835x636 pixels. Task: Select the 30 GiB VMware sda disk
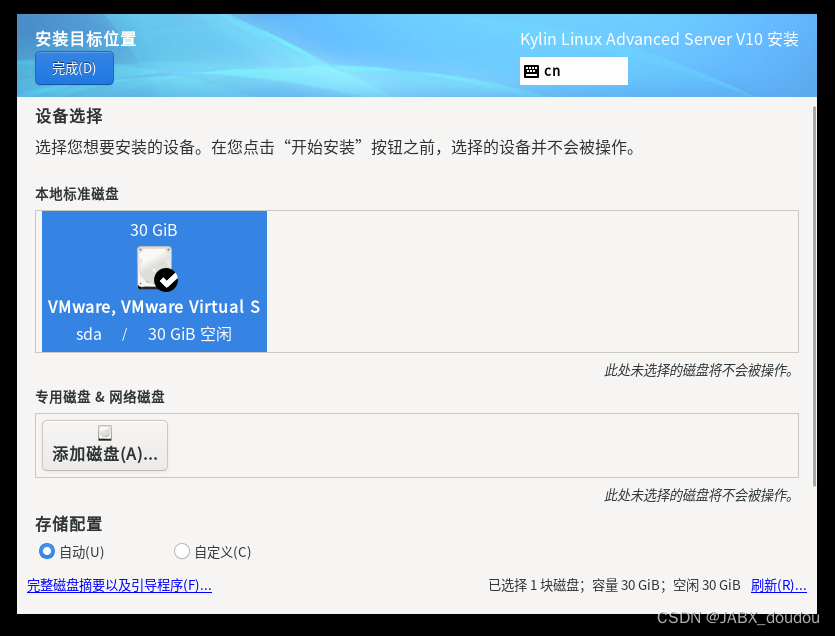[154, 281]
